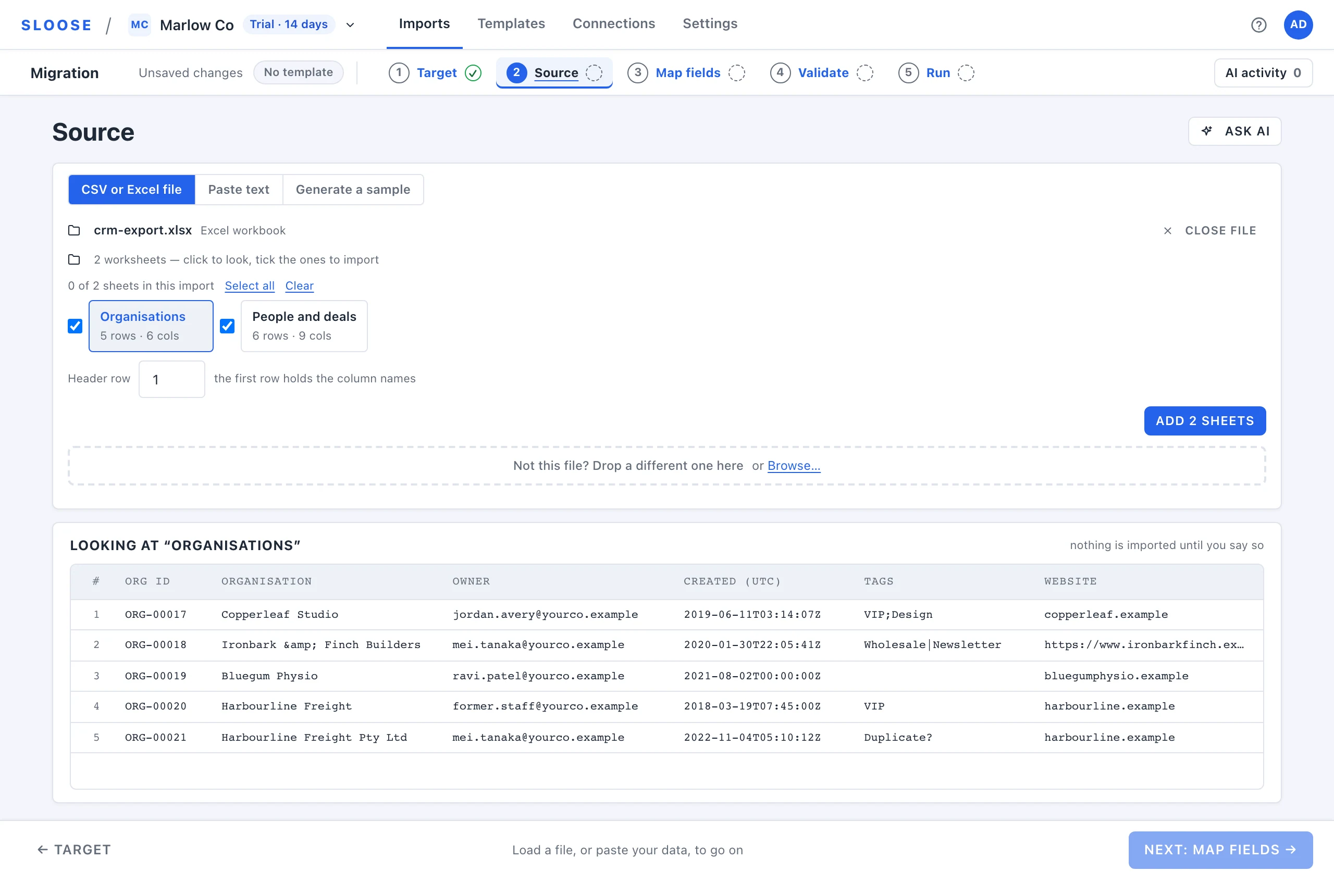Click the MC workspace badge
1334x896 pixels.
click(x=140, y=24)
